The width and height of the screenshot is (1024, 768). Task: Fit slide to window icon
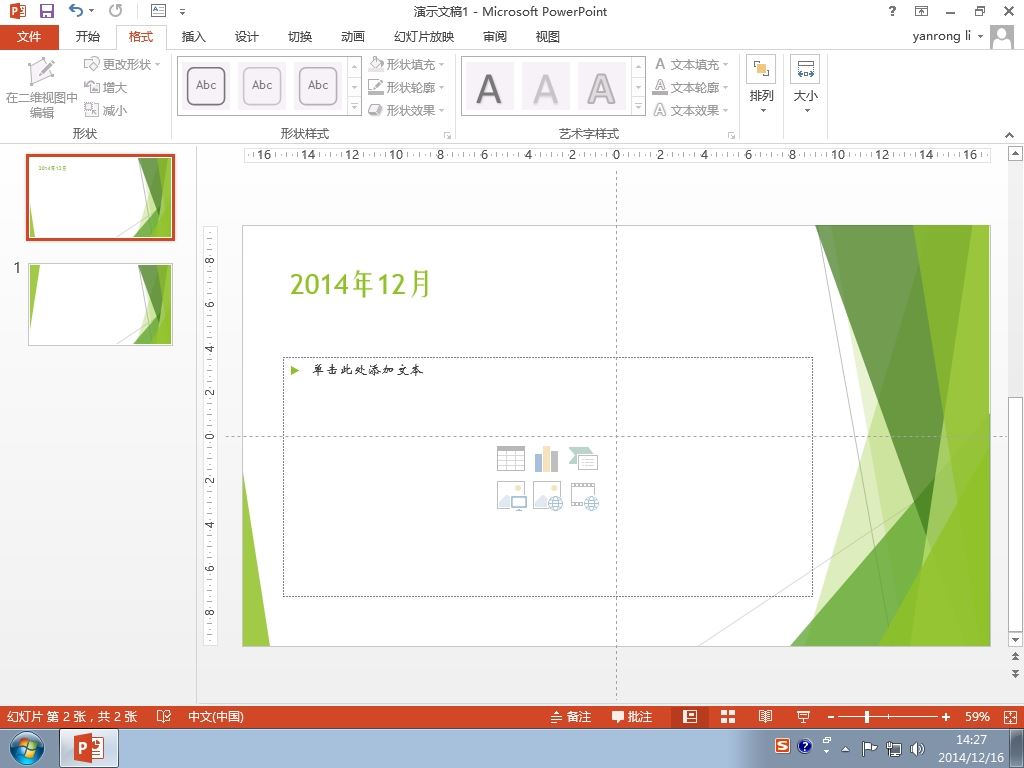tap(1010, 716)
